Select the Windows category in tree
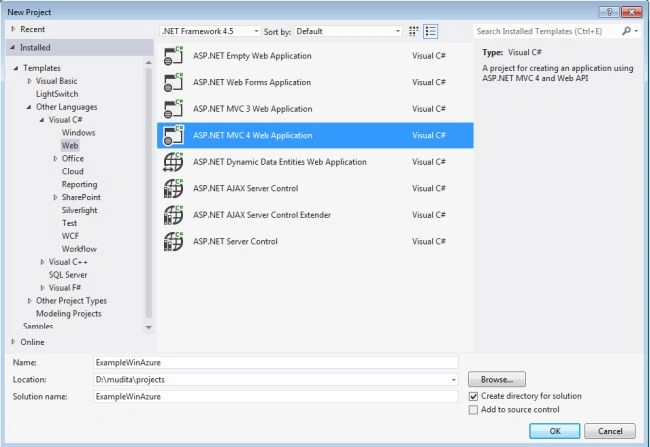Image resolution: width=650 pixels, height=447 pixels. (78, 133)
